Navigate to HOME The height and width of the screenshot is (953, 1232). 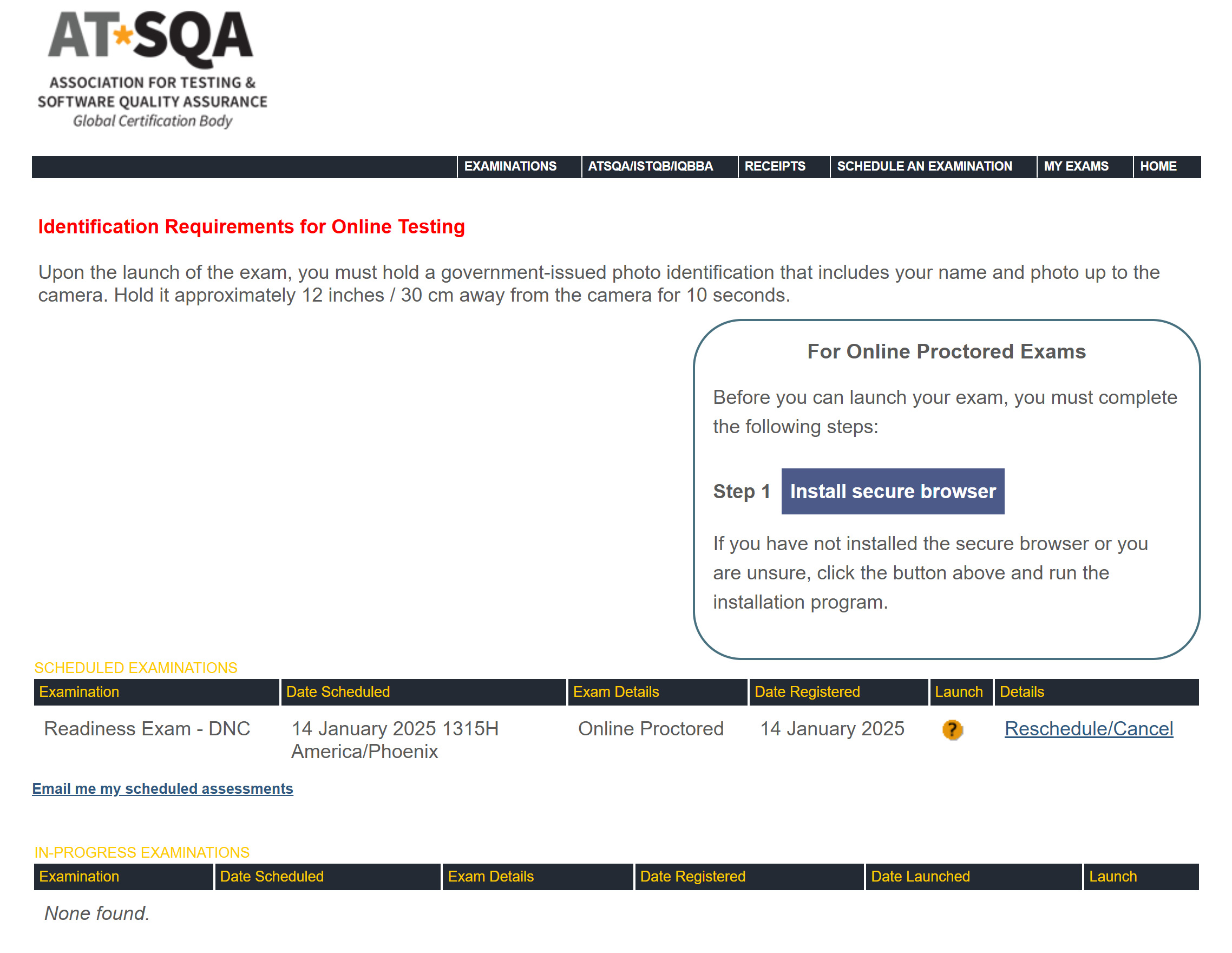[1158, 166]
